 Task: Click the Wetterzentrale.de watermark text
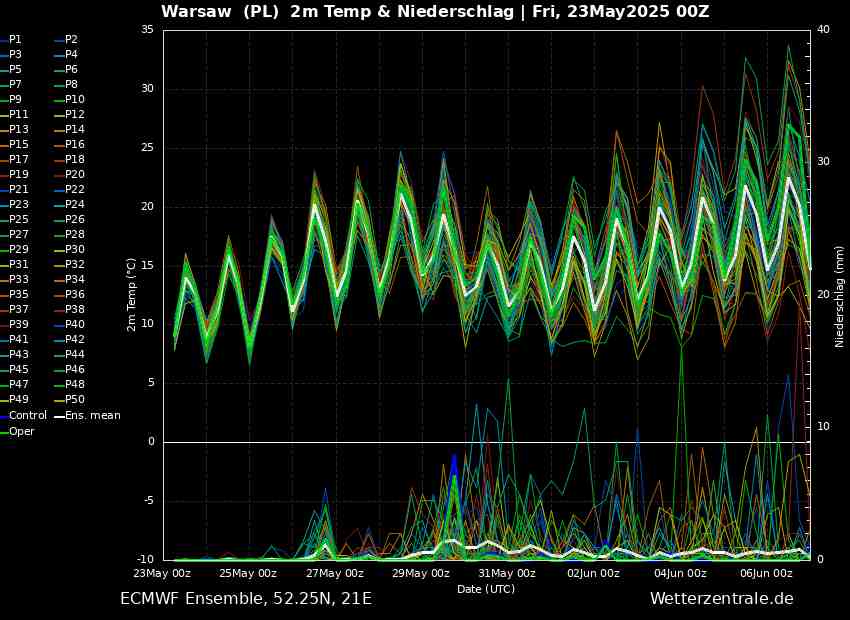point(722,599)
